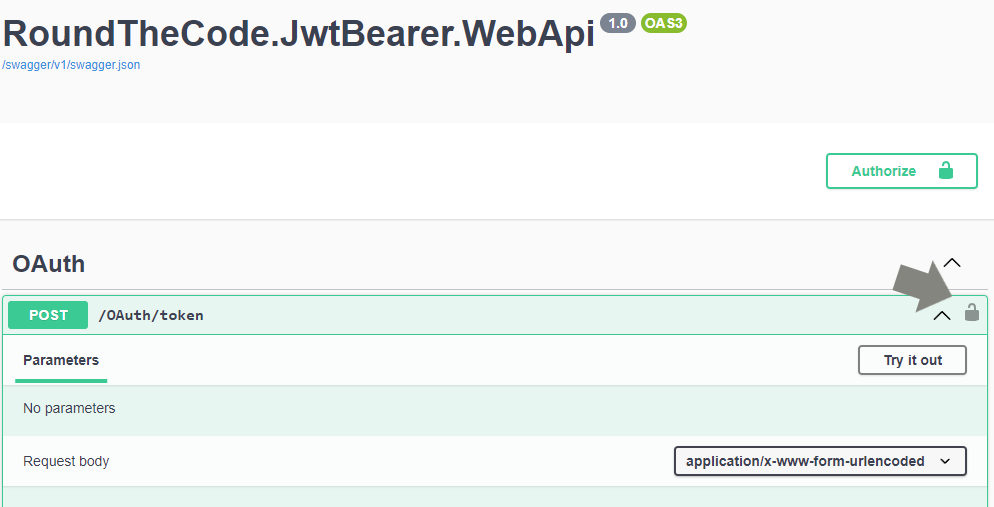This screenshot has height=507, width=994.
Task: Click the small arrow in the content type dropdown
Action: (x=945, y=461)
